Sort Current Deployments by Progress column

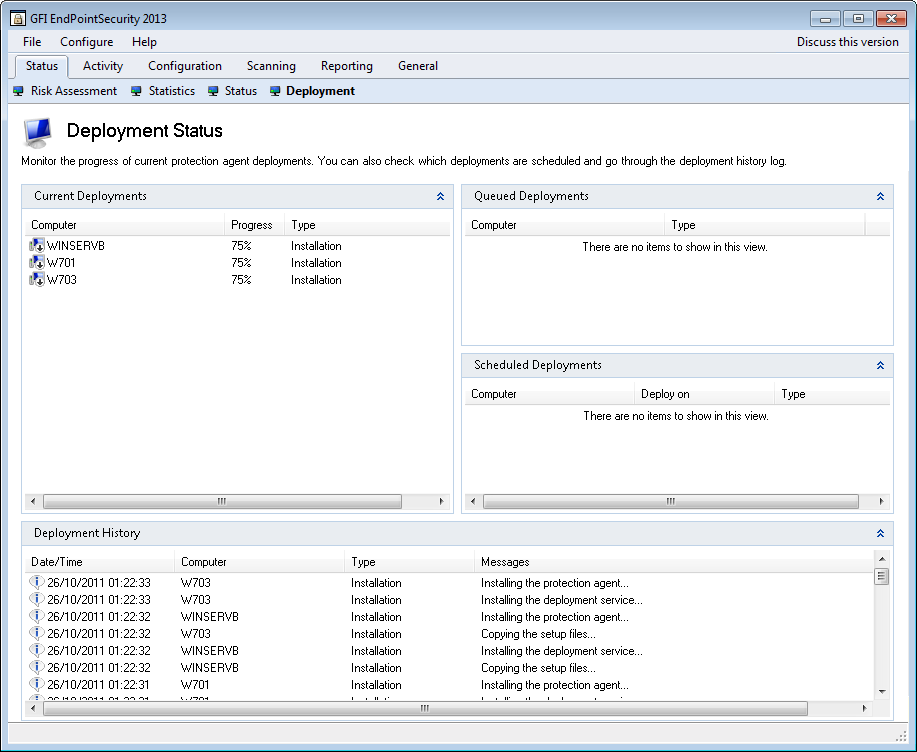pyautogui.click(x=252, y=225)
